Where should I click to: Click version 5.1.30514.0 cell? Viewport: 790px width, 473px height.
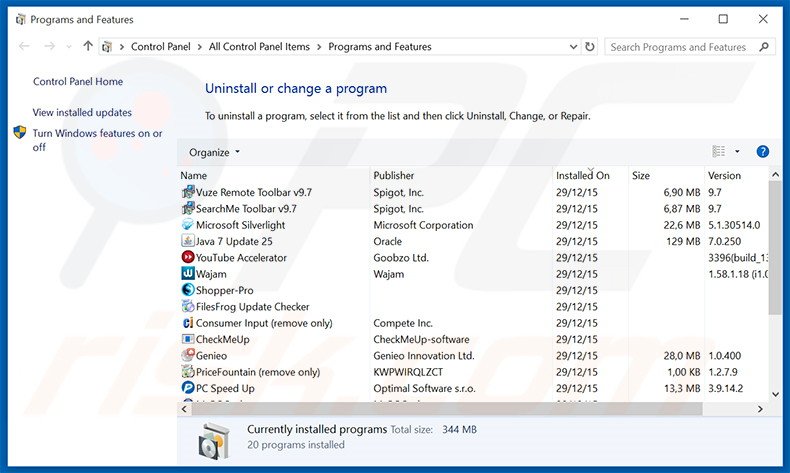click(734, 225)
